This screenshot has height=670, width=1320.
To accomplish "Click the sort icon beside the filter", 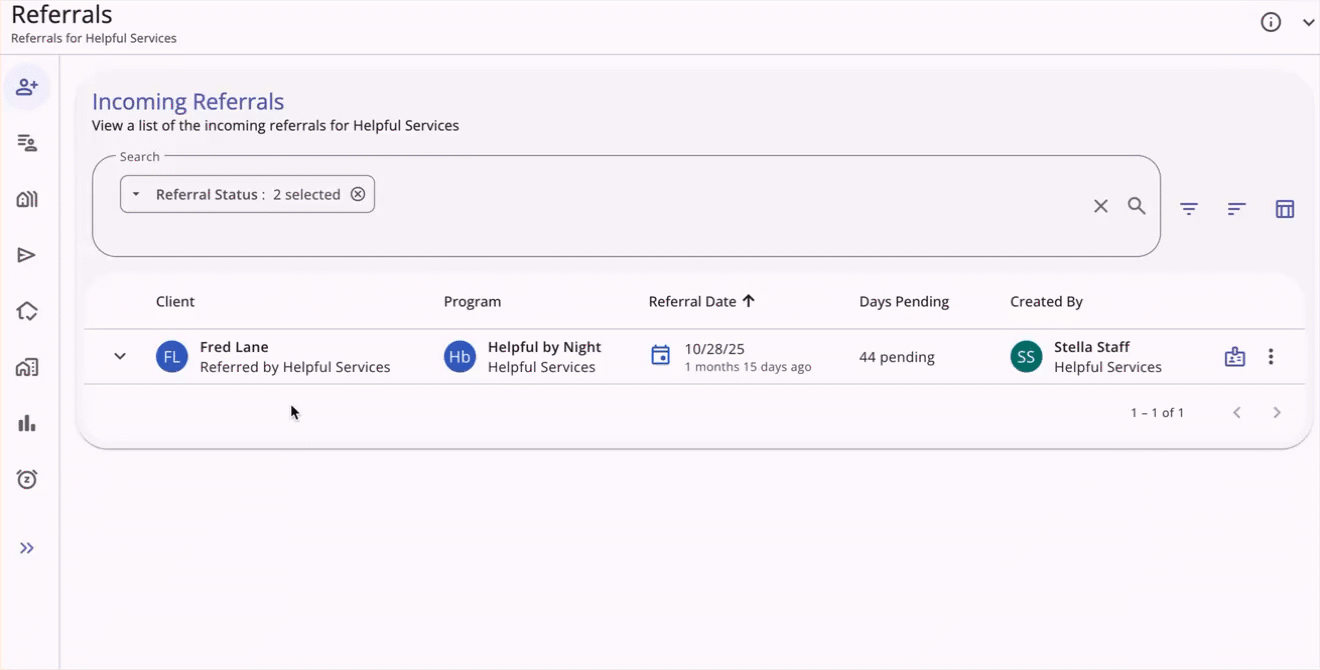I will point(1237,208).
